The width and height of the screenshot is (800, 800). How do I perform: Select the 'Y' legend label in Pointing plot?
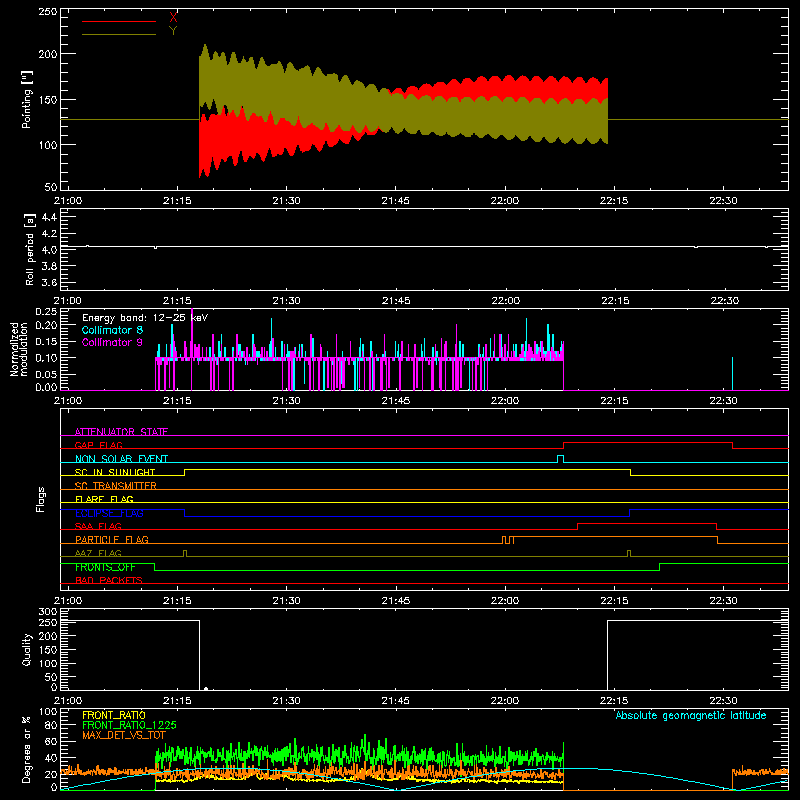click(173, 31)
